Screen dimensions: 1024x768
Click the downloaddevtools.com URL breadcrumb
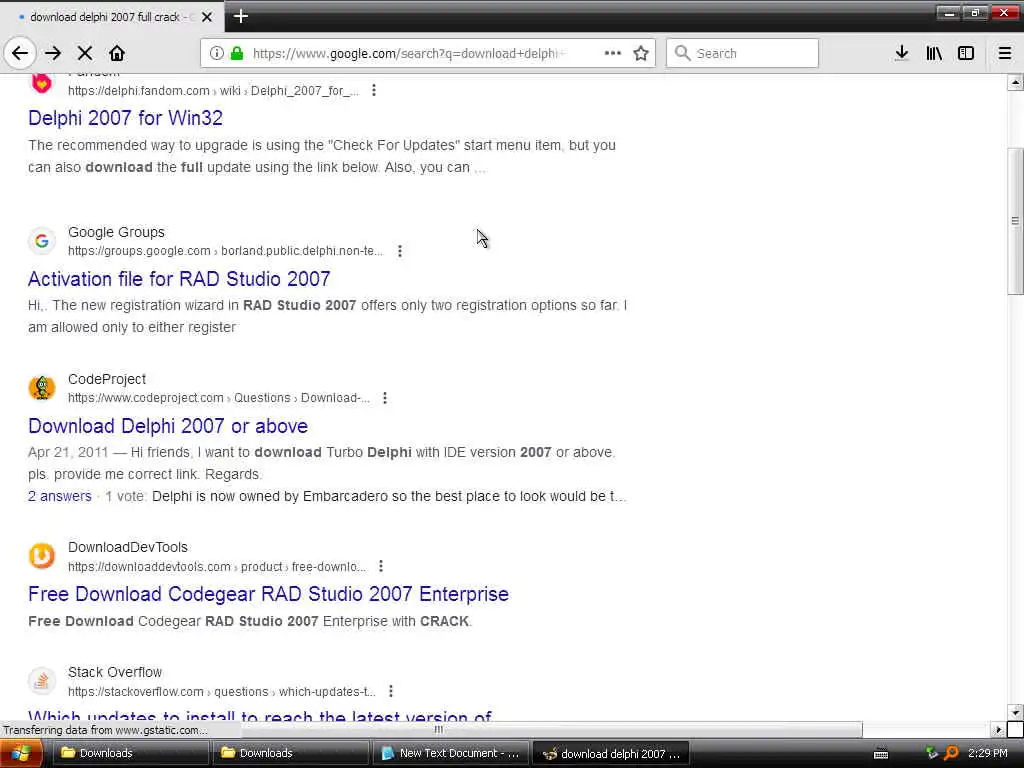pos(217,567)
